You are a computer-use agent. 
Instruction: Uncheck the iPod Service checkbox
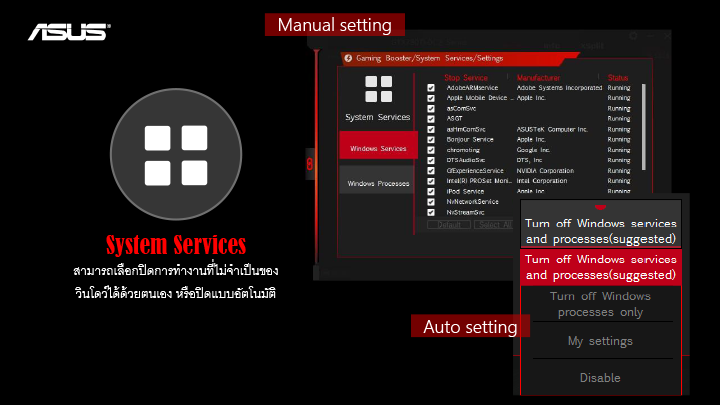tap(431, 191)
